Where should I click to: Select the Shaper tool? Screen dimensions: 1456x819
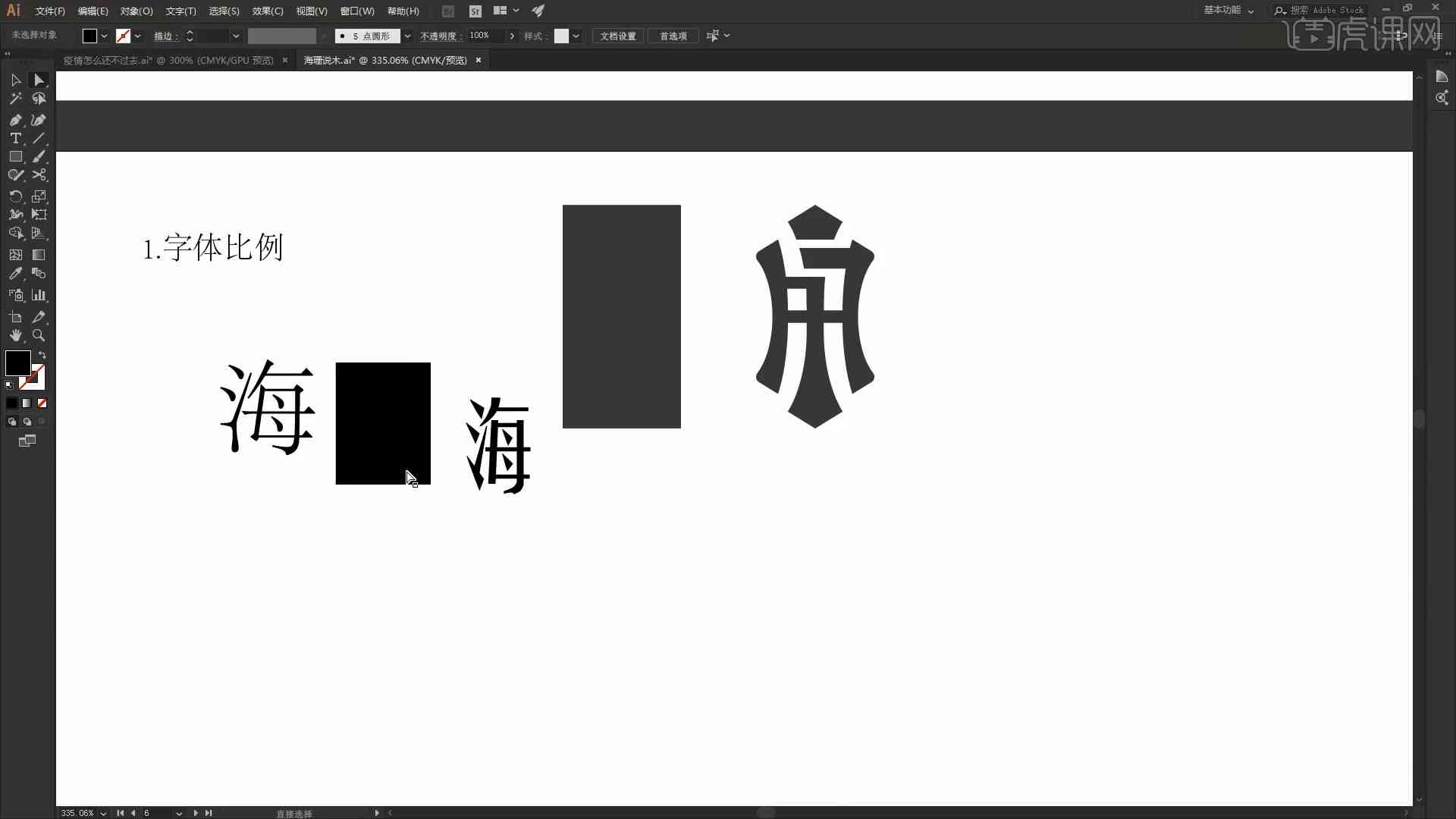tap(15, 175)
